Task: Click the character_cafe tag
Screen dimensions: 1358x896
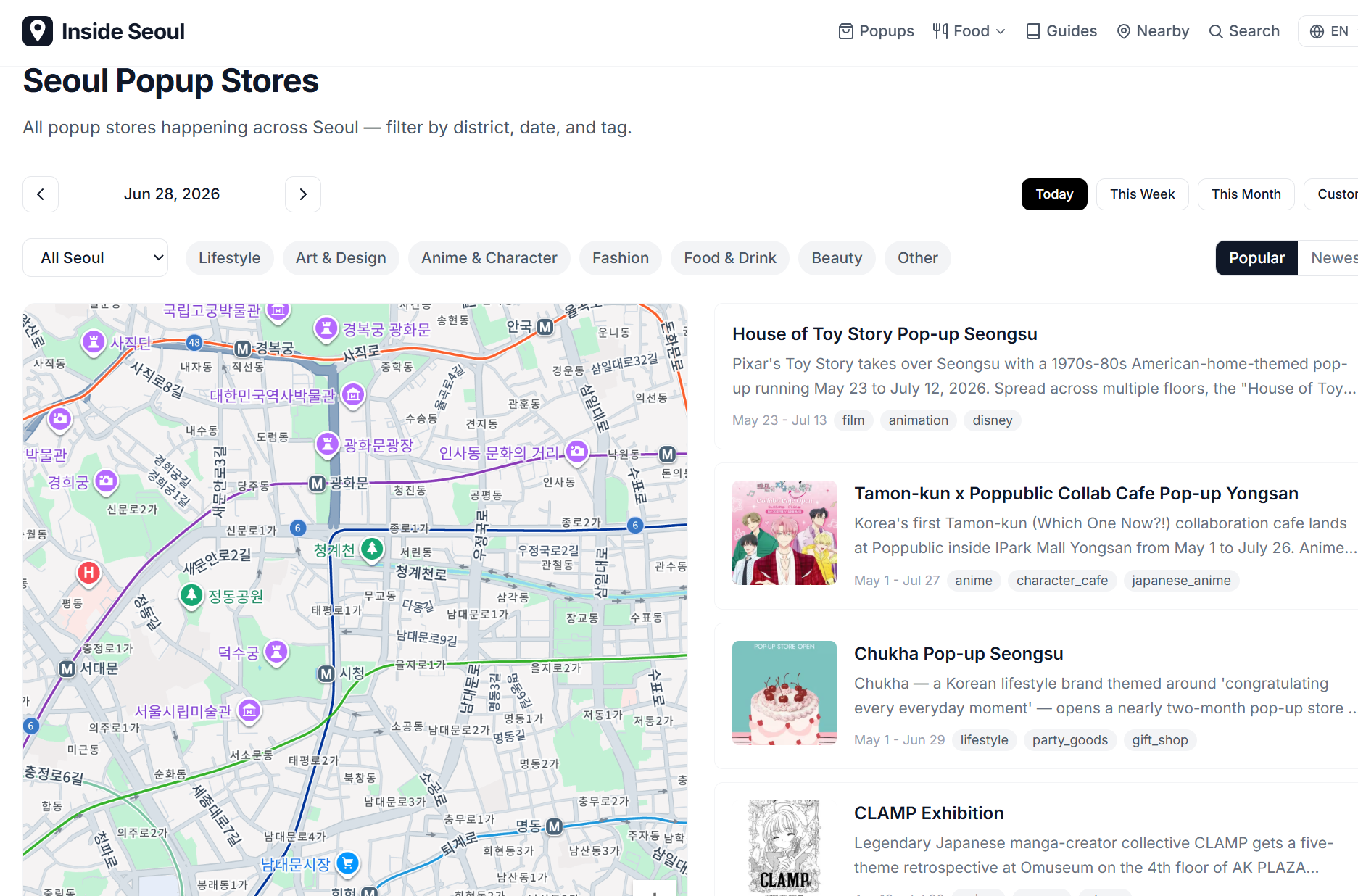Action: [x=1062, y=581]
